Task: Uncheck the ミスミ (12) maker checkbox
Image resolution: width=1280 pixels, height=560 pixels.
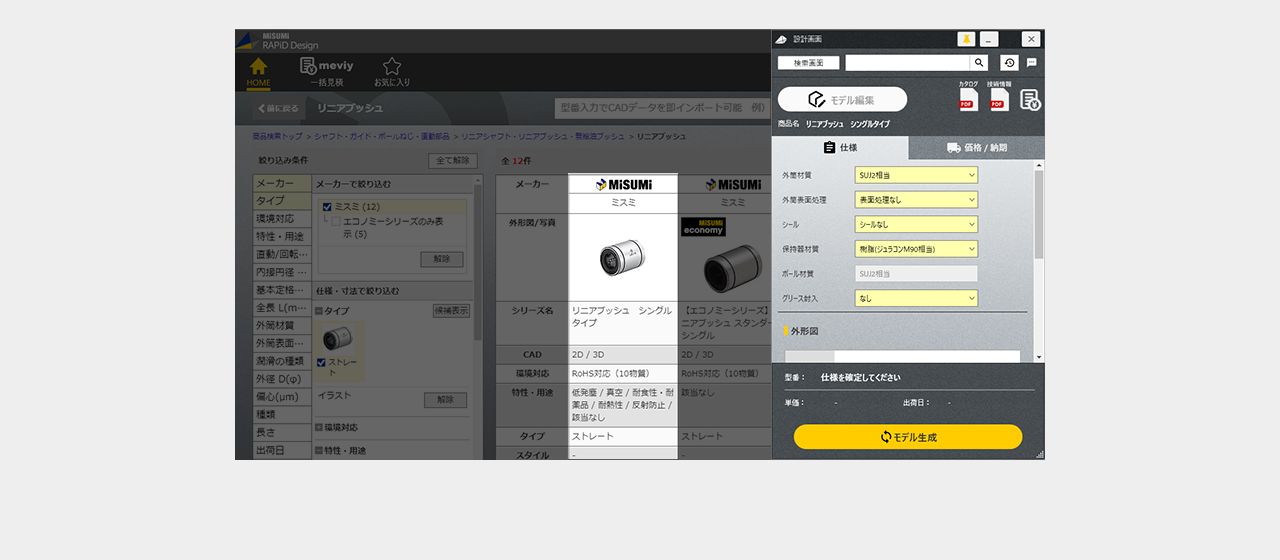Action: [x=327, y=207]
